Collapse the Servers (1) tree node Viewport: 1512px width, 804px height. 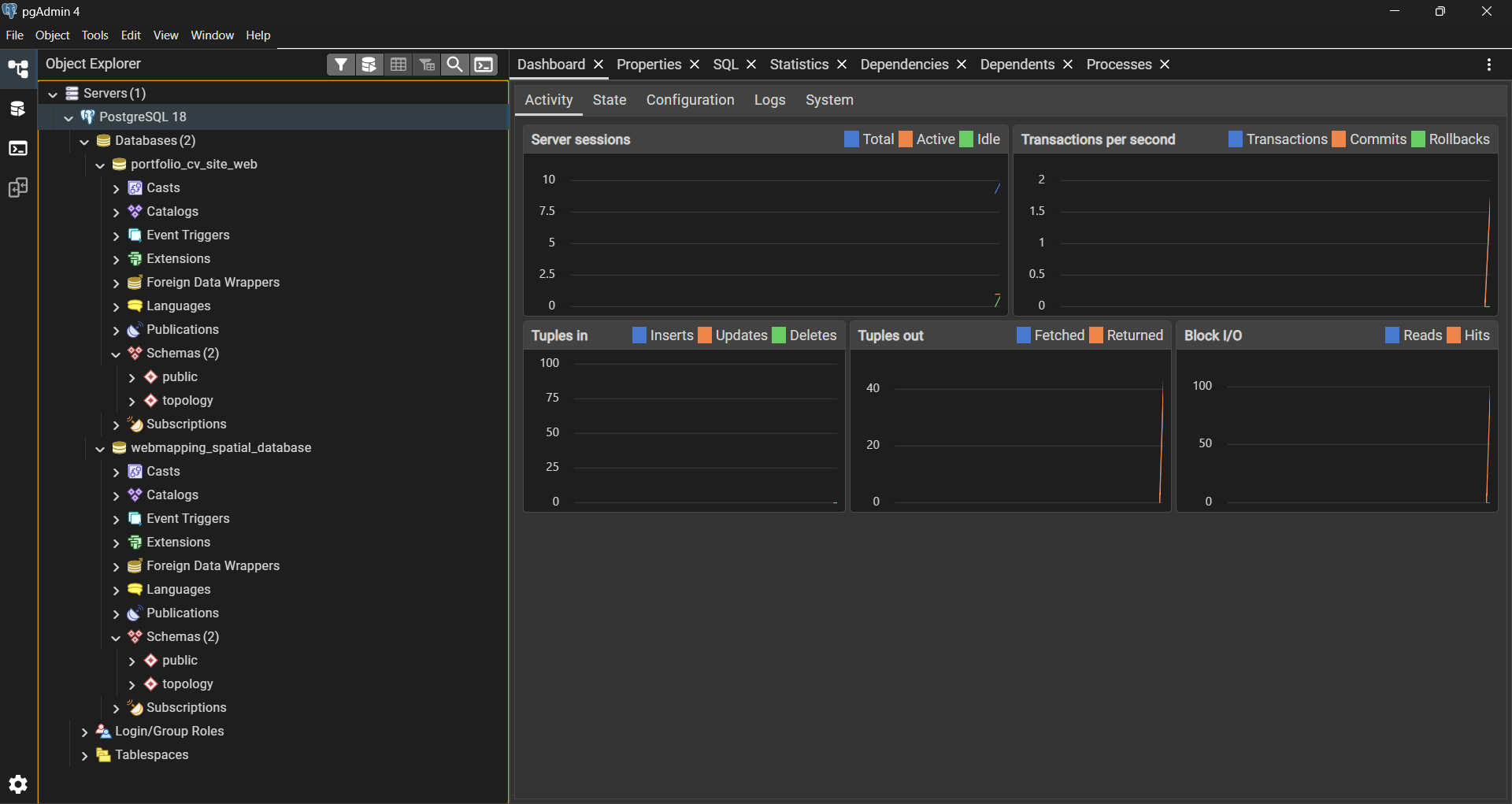pos(53,94)
